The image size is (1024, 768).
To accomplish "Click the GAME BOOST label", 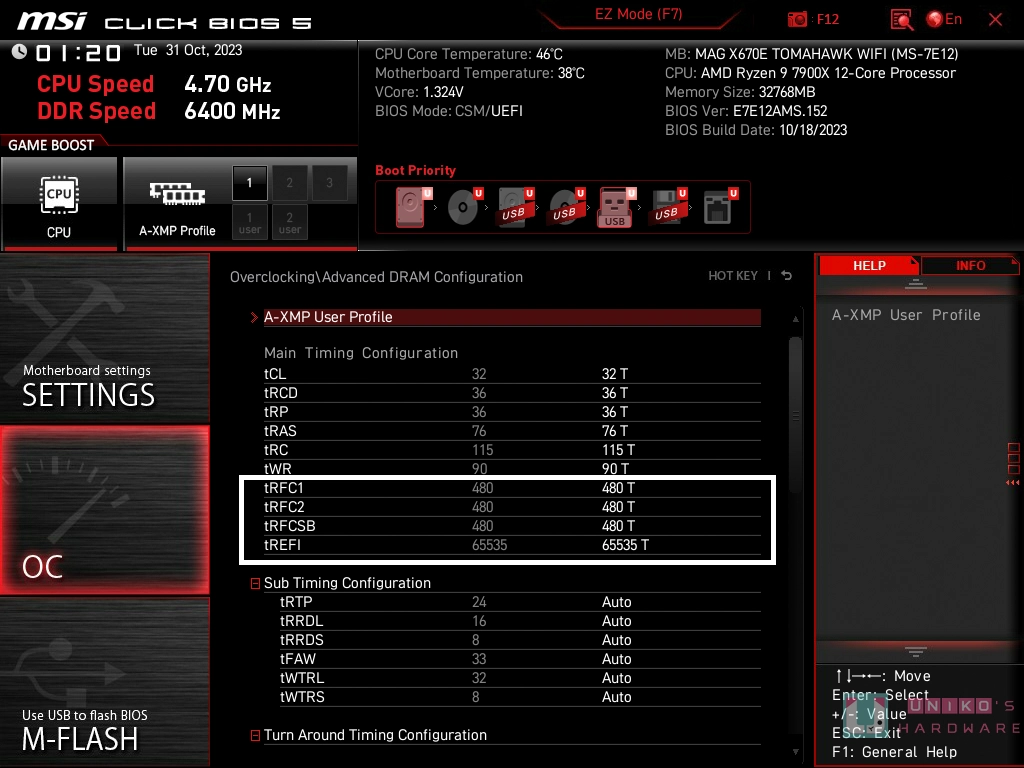I will (x=51, y=145).
